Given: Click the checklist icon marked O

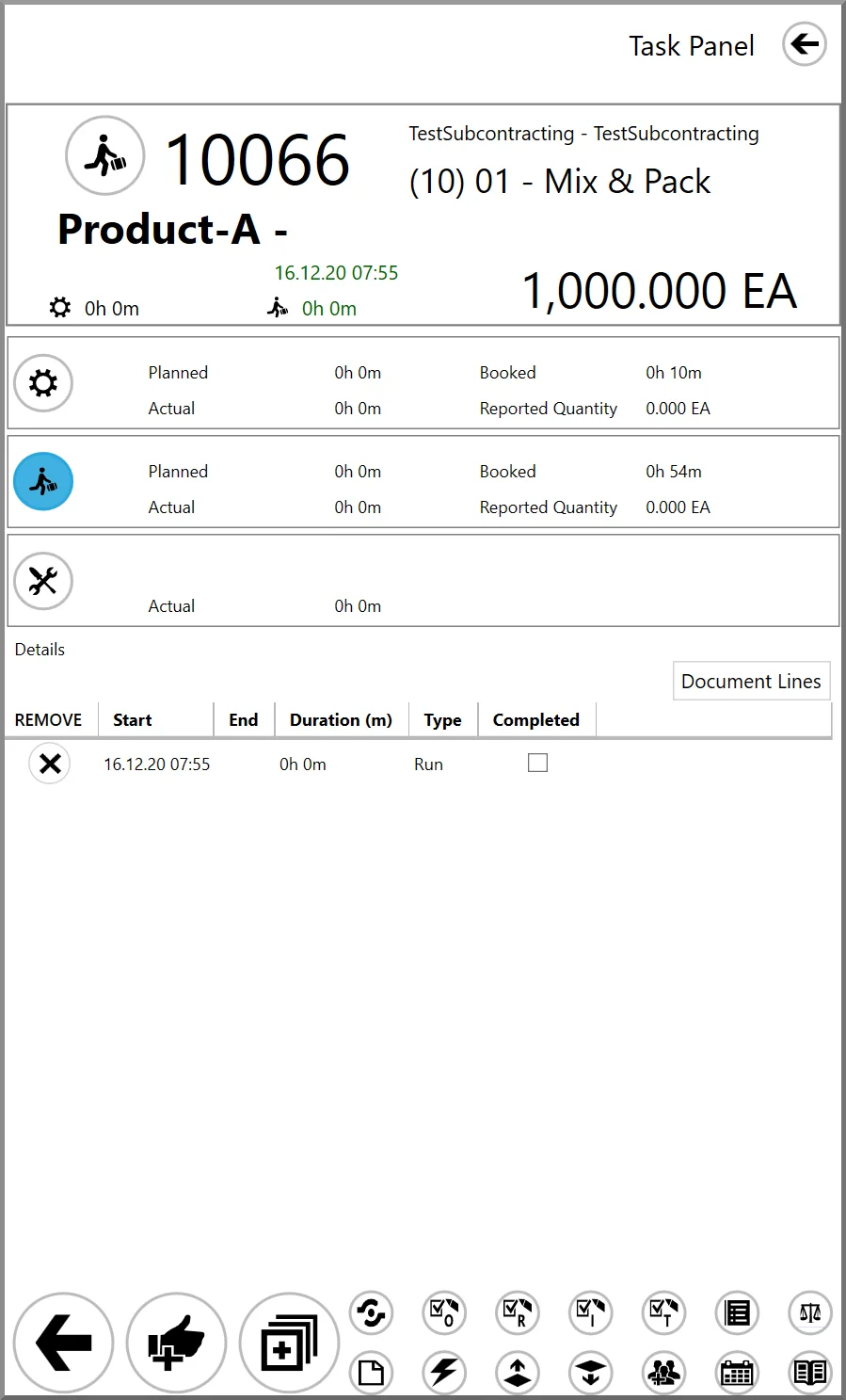Looking at the screenshot, I should click(x=444, y=1312).
